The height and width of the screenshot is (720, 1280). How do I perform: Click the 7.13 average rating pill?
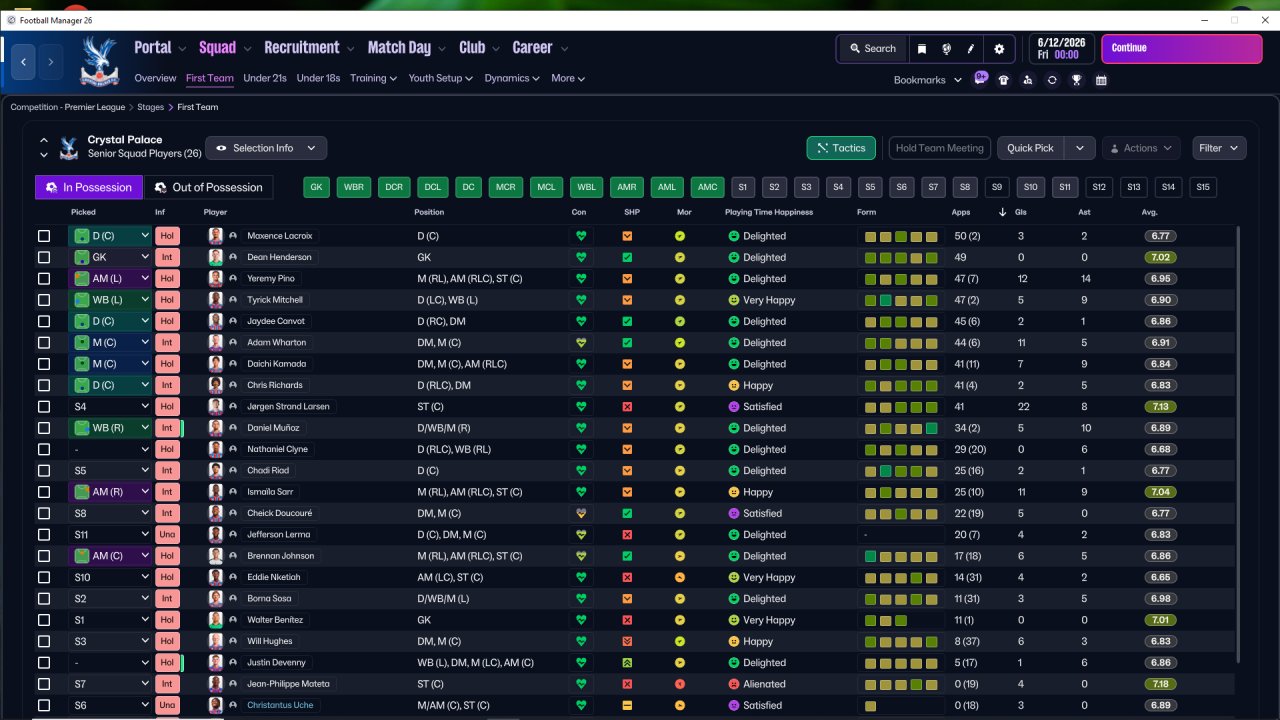[x=1160, y=407]
